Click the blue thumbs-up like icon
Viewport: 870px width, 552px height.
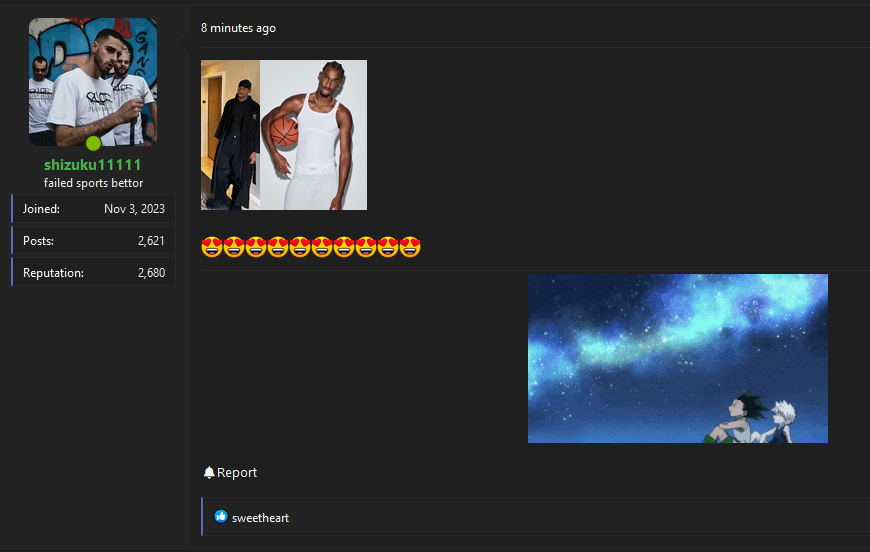click(x=221, y=516)
